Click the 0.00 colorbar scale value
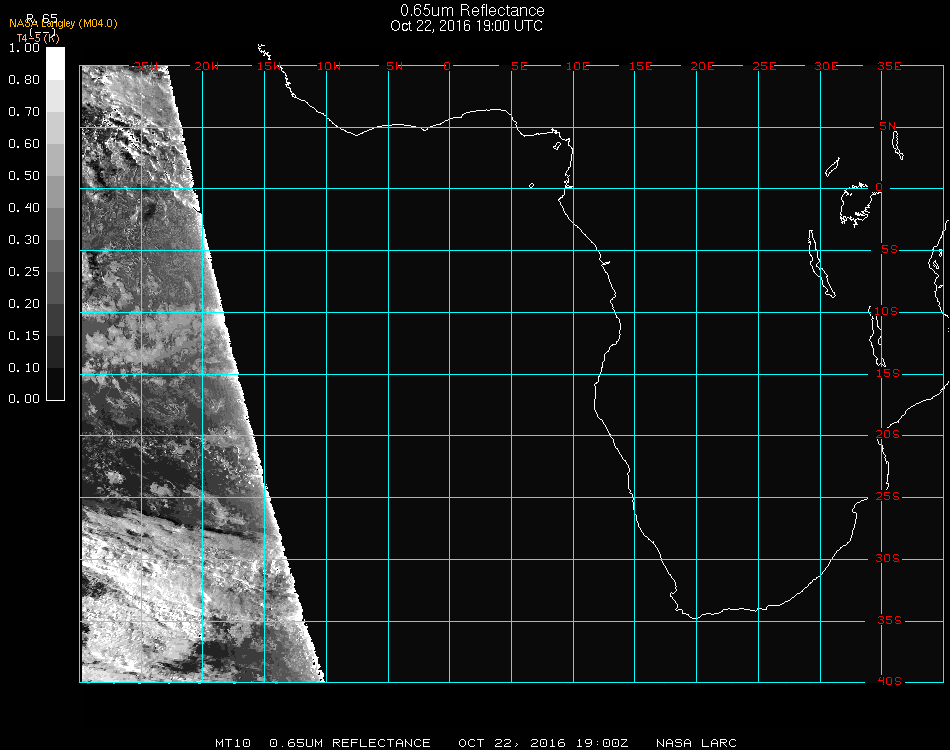950x750 pixels. (x=24, y=399)
